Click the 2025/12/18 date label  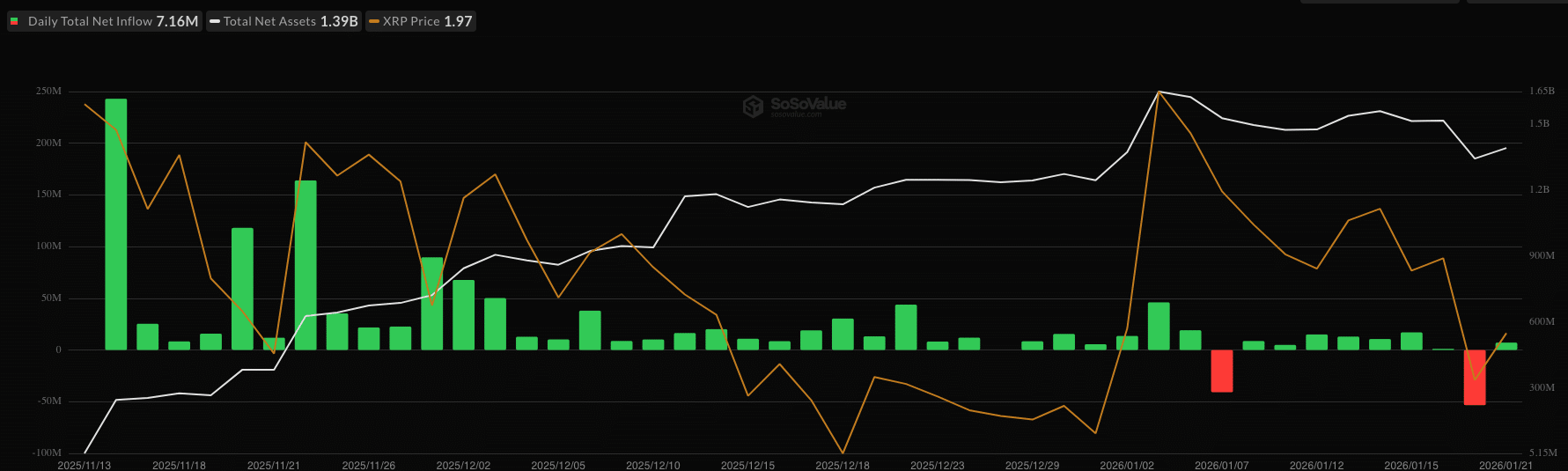point(843,465)
